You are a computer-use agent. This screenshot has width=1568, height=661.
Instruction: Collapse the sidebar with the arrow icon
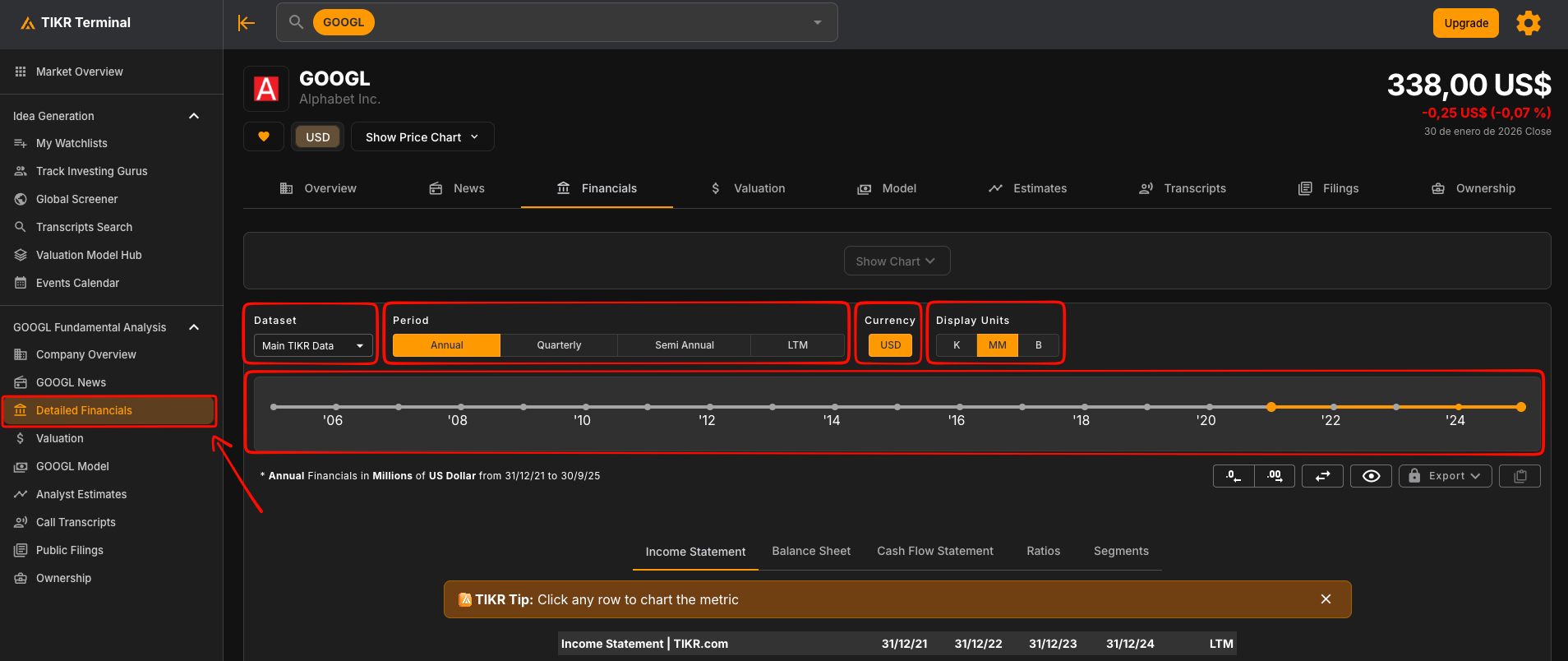coord(247,23)
